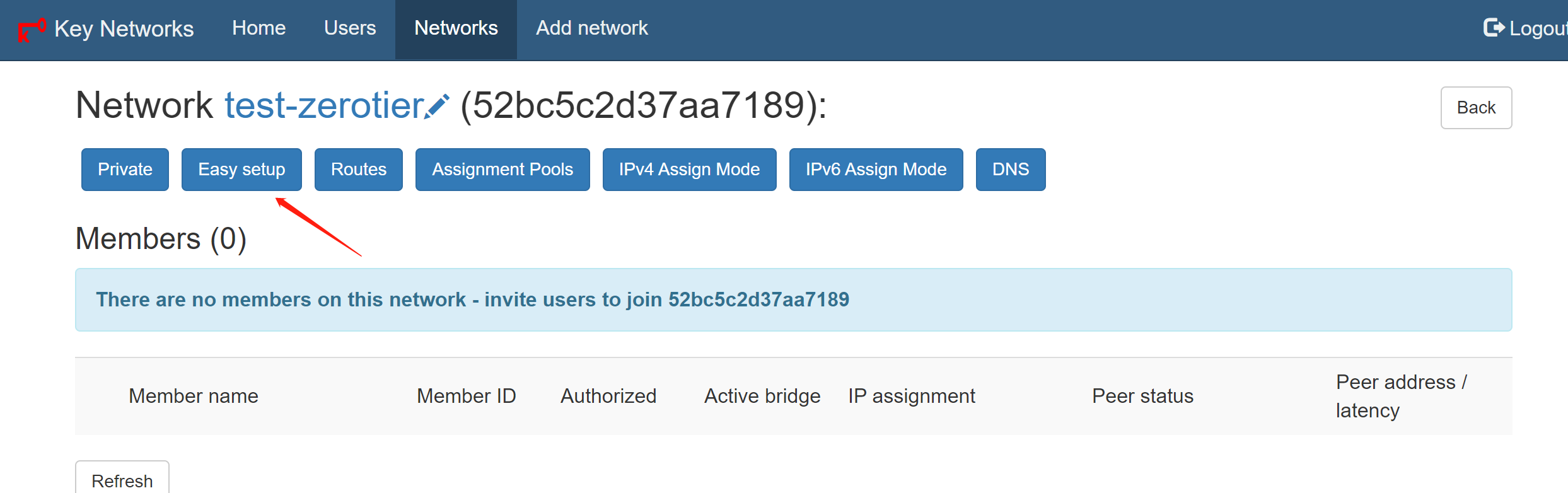Open IPv4 Assign Mode options
Viewport: 1568px width, 493px height.
[689, 170]
